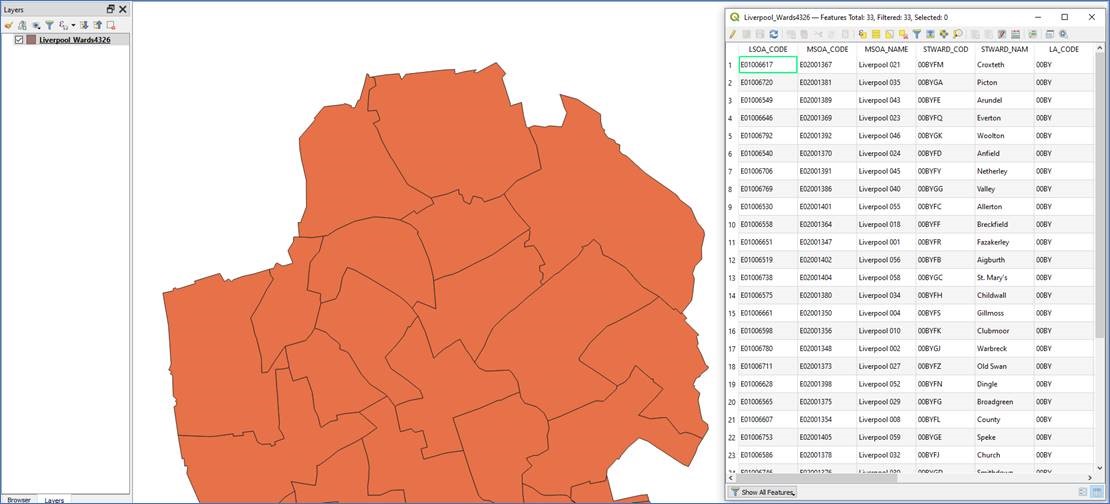Viewport: 1110px width, 504px height.
Task: Sort by MSOA_CODE column header
Action: [827, 50]
